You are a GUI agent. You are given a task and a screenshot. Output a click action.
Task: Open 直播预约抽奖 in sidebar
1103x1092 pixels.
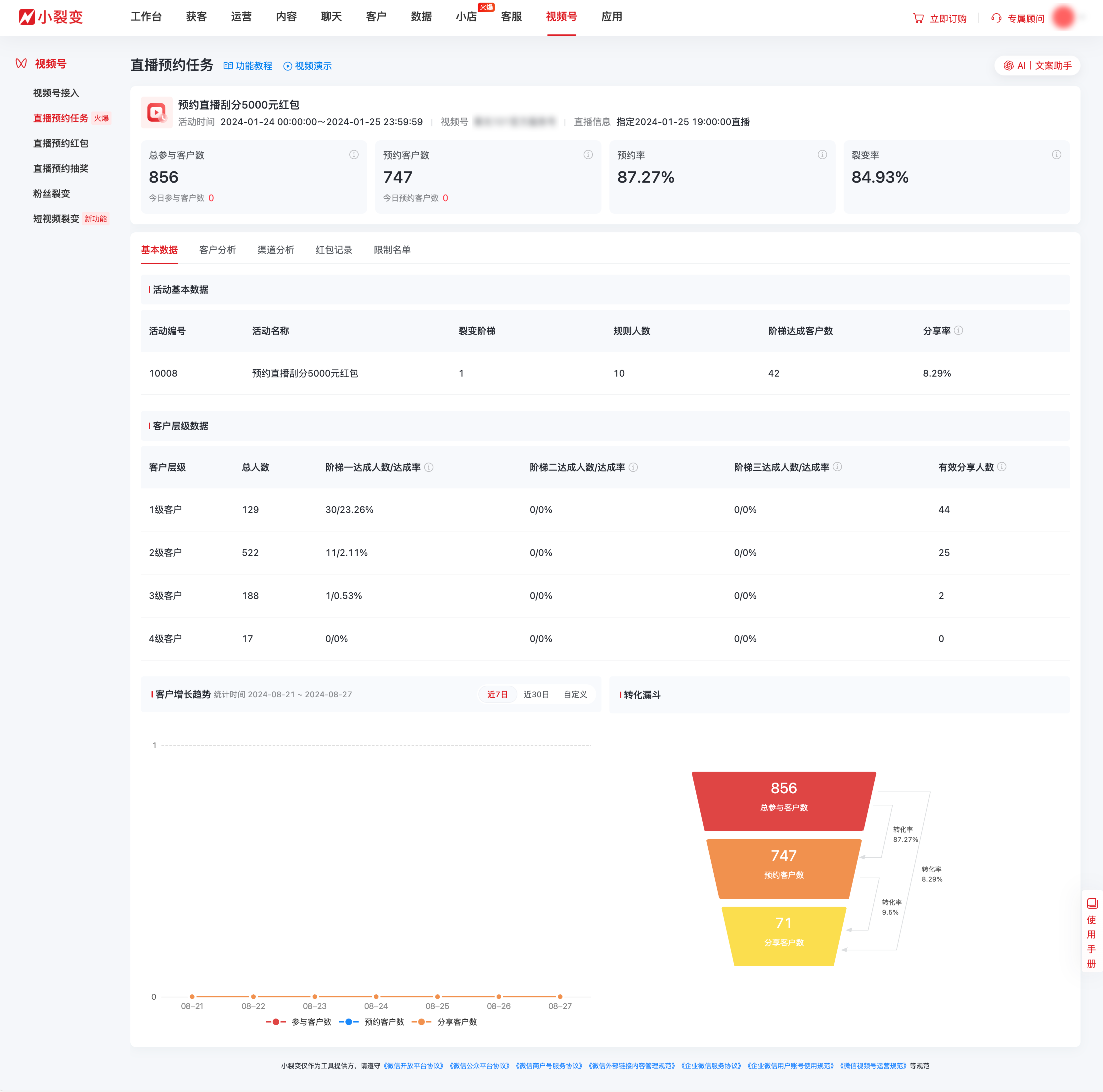(61, 168)
